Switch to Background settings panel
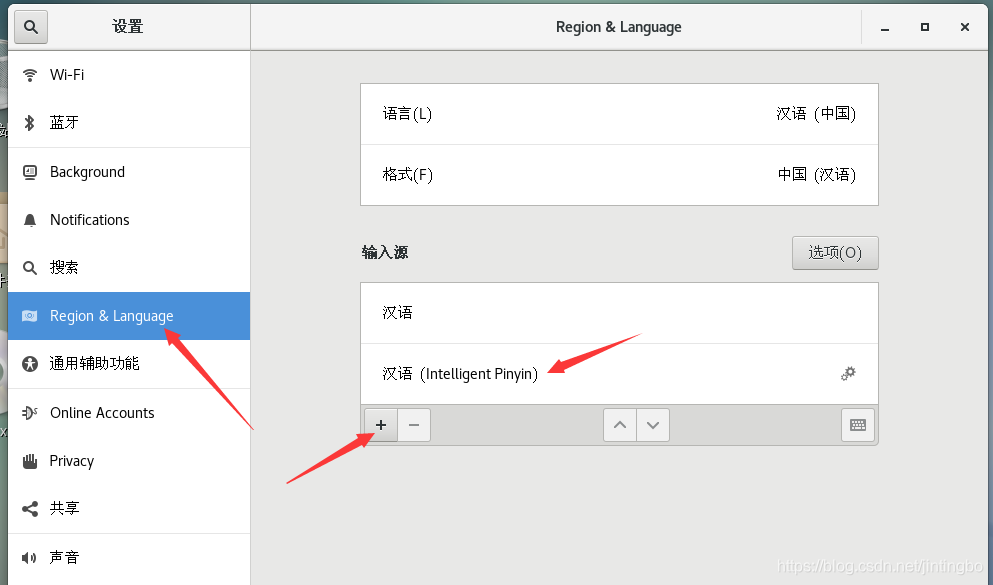The width and height of the screenshot is (993, 585). pos(129,172)
